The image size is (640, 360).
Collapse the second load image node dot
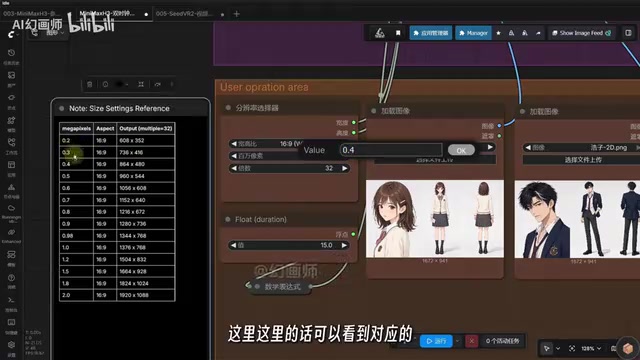(522, 111)
